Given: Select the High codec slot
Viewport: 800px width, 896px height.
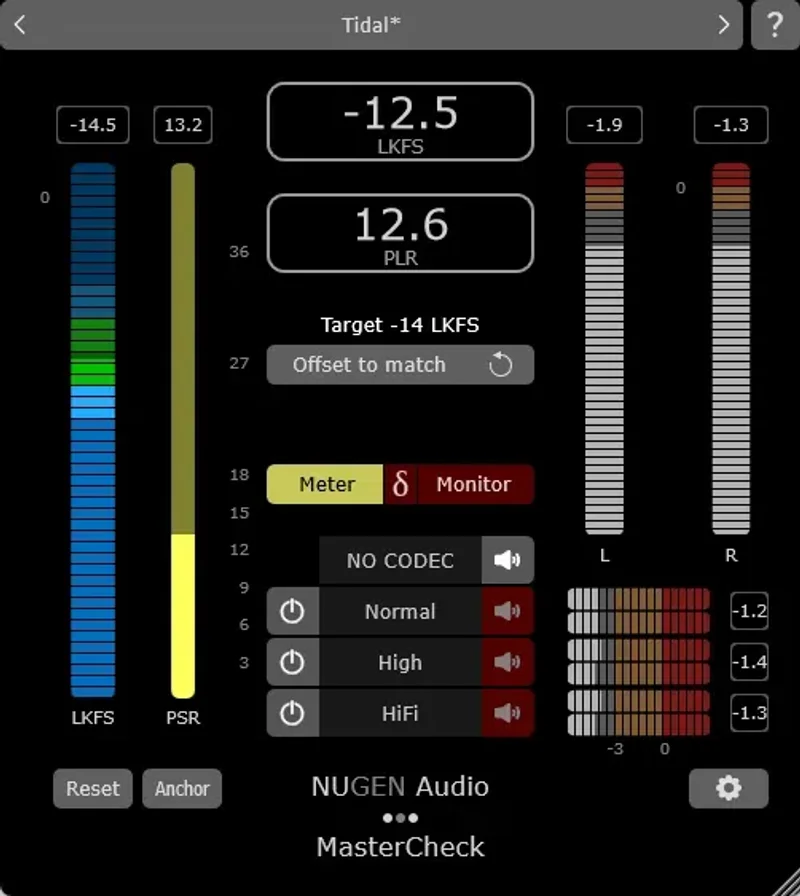Looking at the screenshot, I should [400, 662].
